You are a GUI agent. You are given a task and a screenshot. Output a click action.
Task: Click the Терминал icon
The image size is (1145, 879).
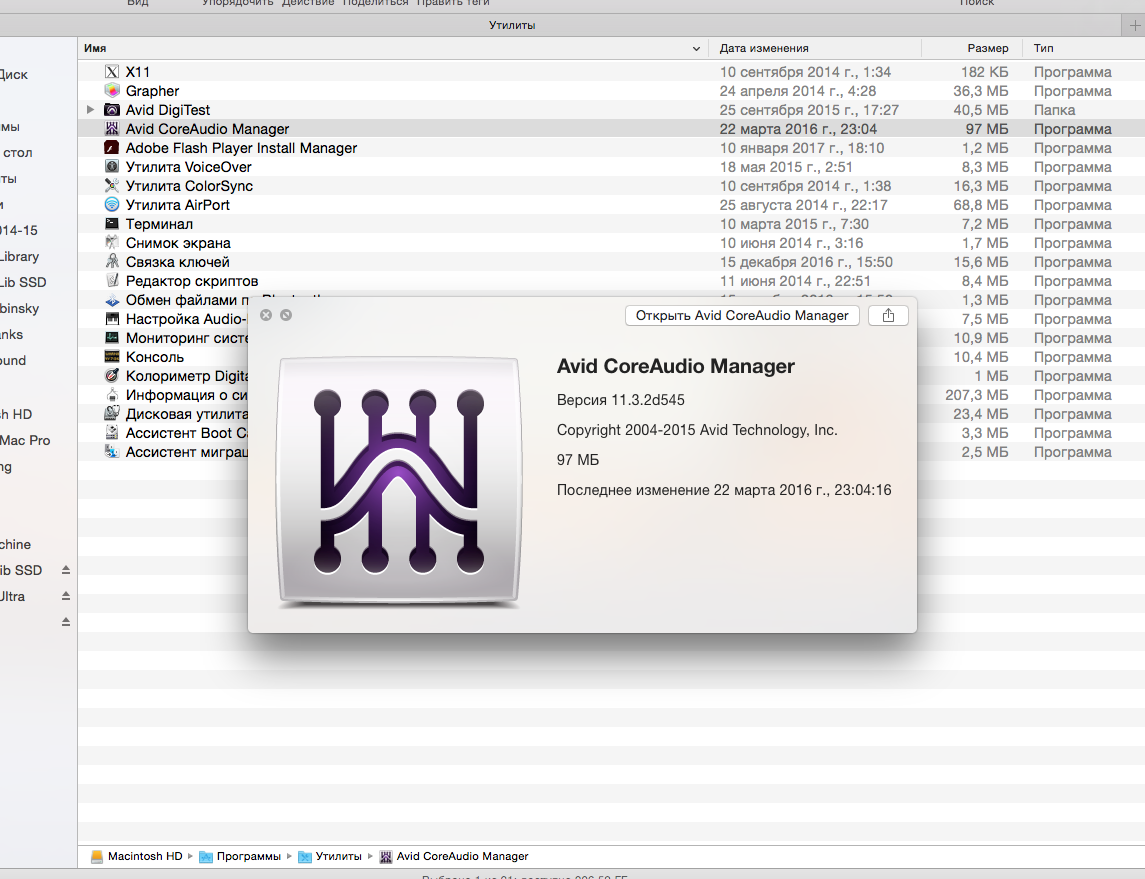[112, 223]
